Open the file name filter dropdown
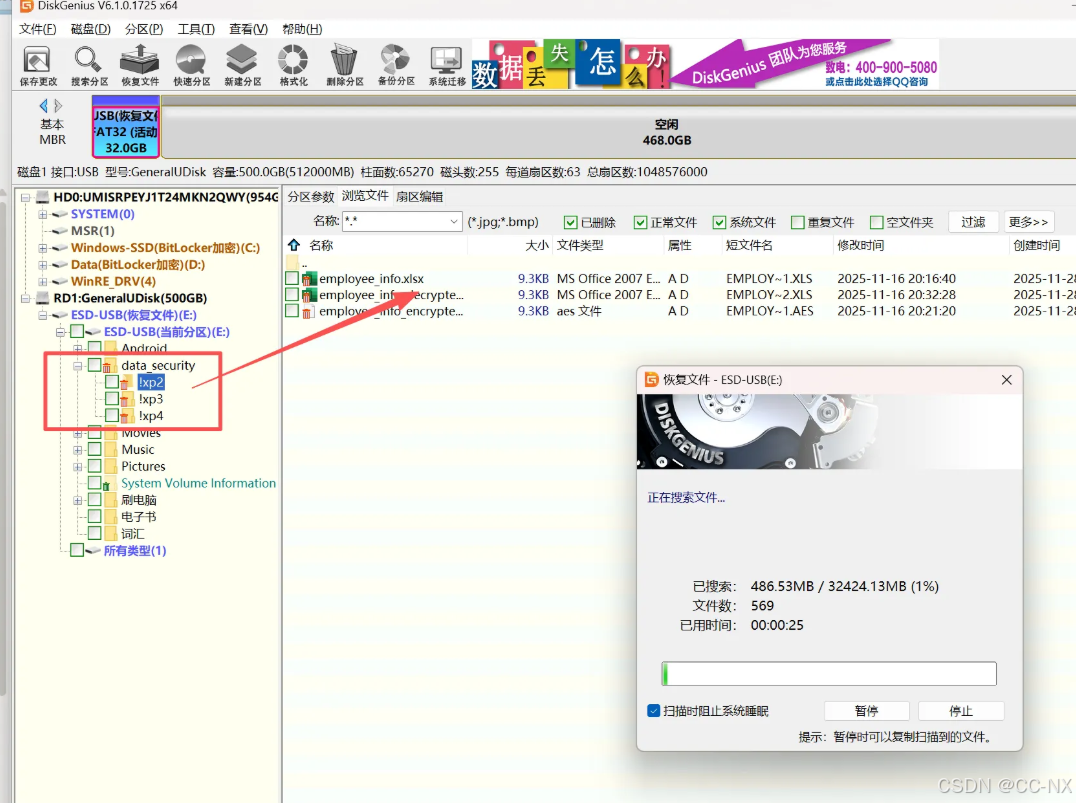 pyautogui.click(x=454, y=222)
